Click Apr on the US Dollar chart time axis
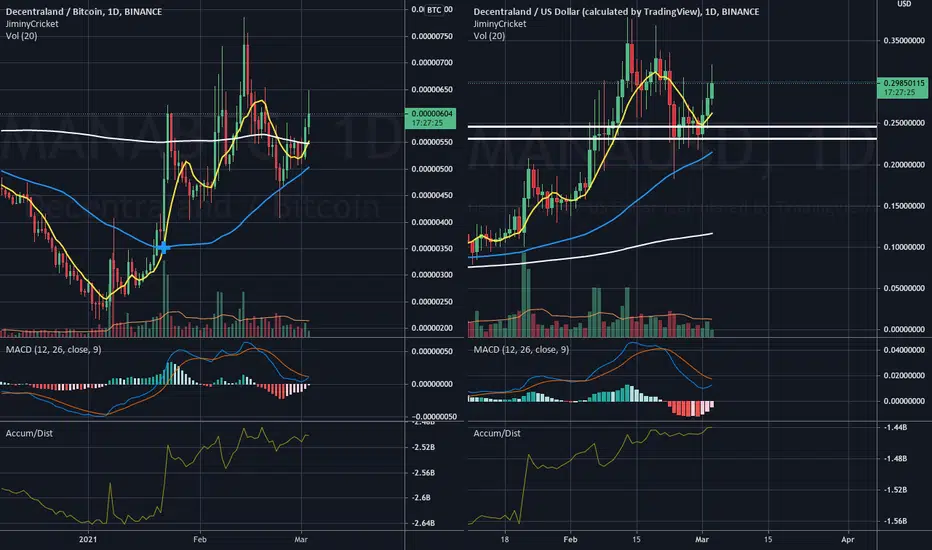Screen dimensions: 932x550 coord(848,539)
